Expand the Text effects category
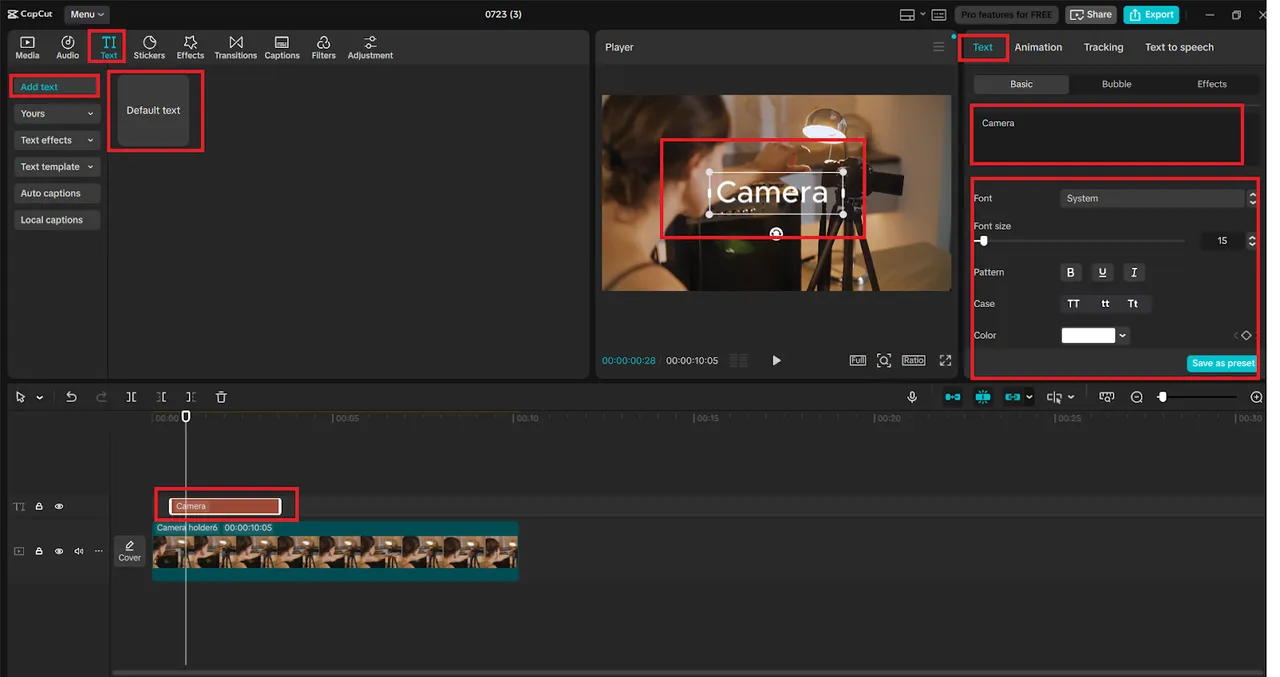This screenshot has width=1280, height=677. click(x=57, y=140)
